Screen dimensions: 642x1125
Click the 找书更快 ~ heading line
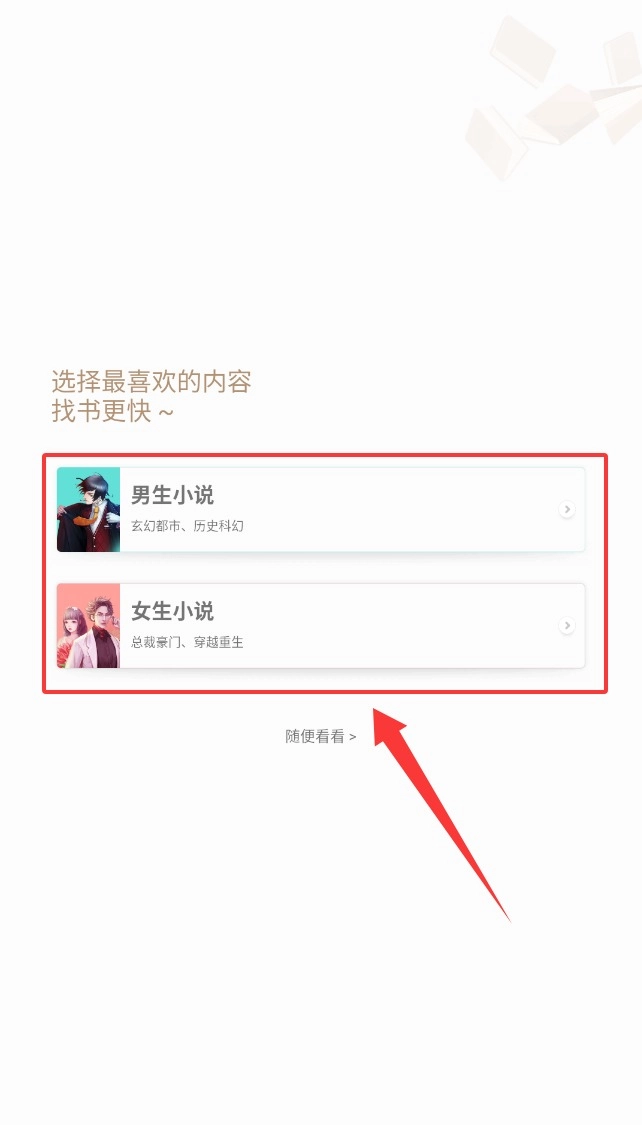point(113,412)
